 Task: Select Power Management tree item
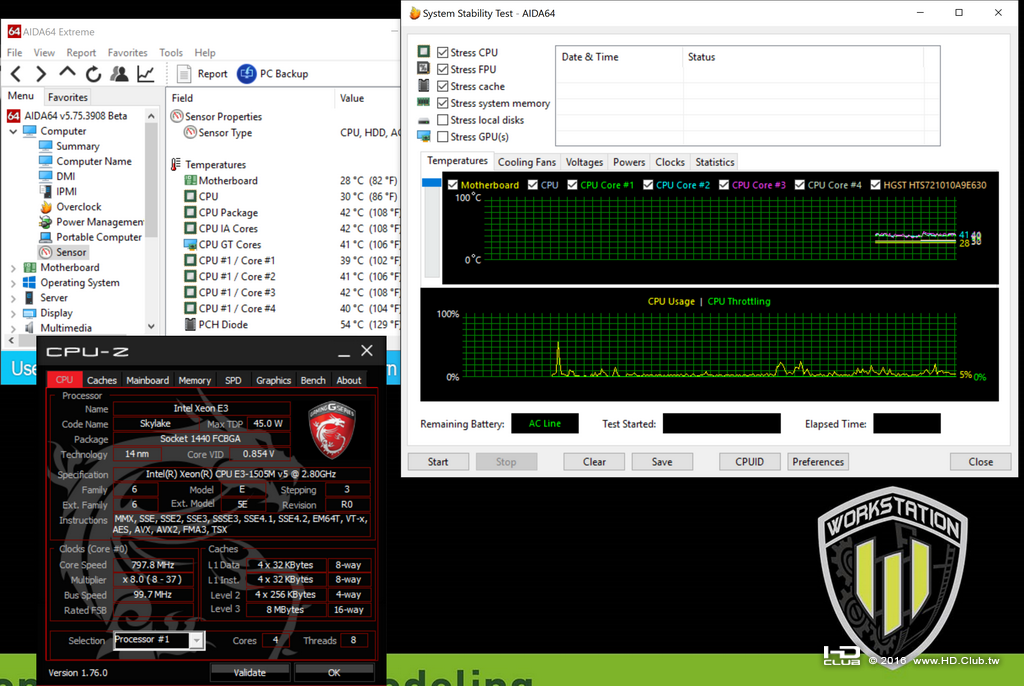point(100,221)
